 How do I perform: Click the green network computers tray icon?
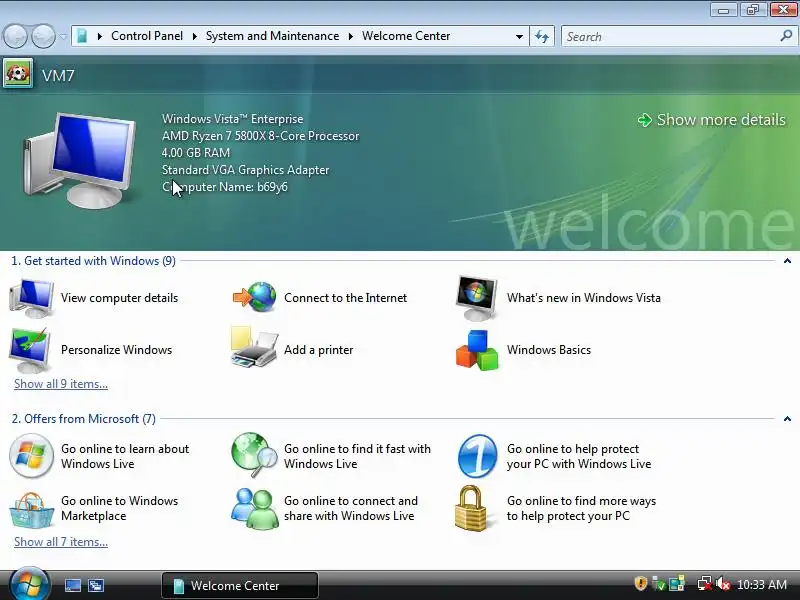pyautogui.click(x=677, y=584)
